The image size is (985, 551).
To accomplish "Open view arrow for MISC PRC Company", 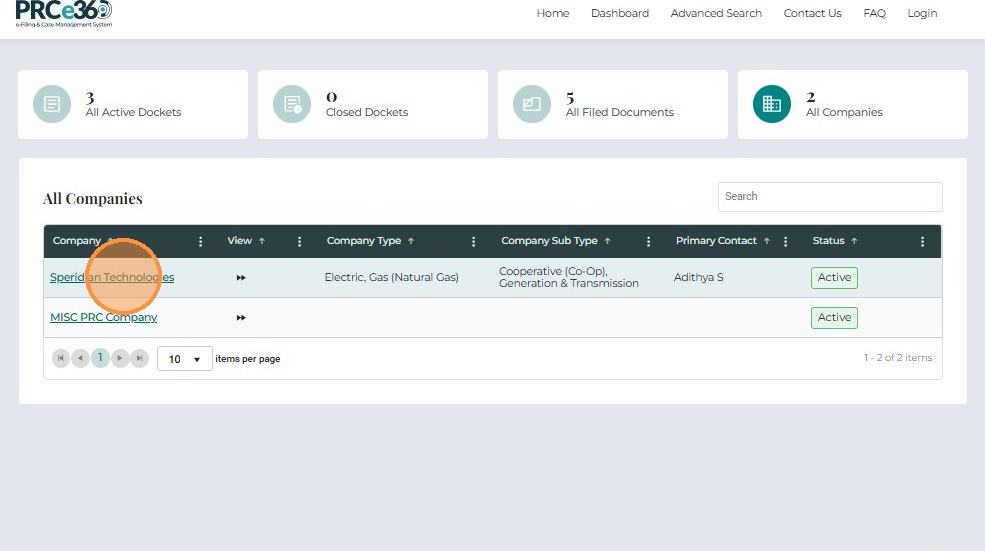I will (241, 318).
